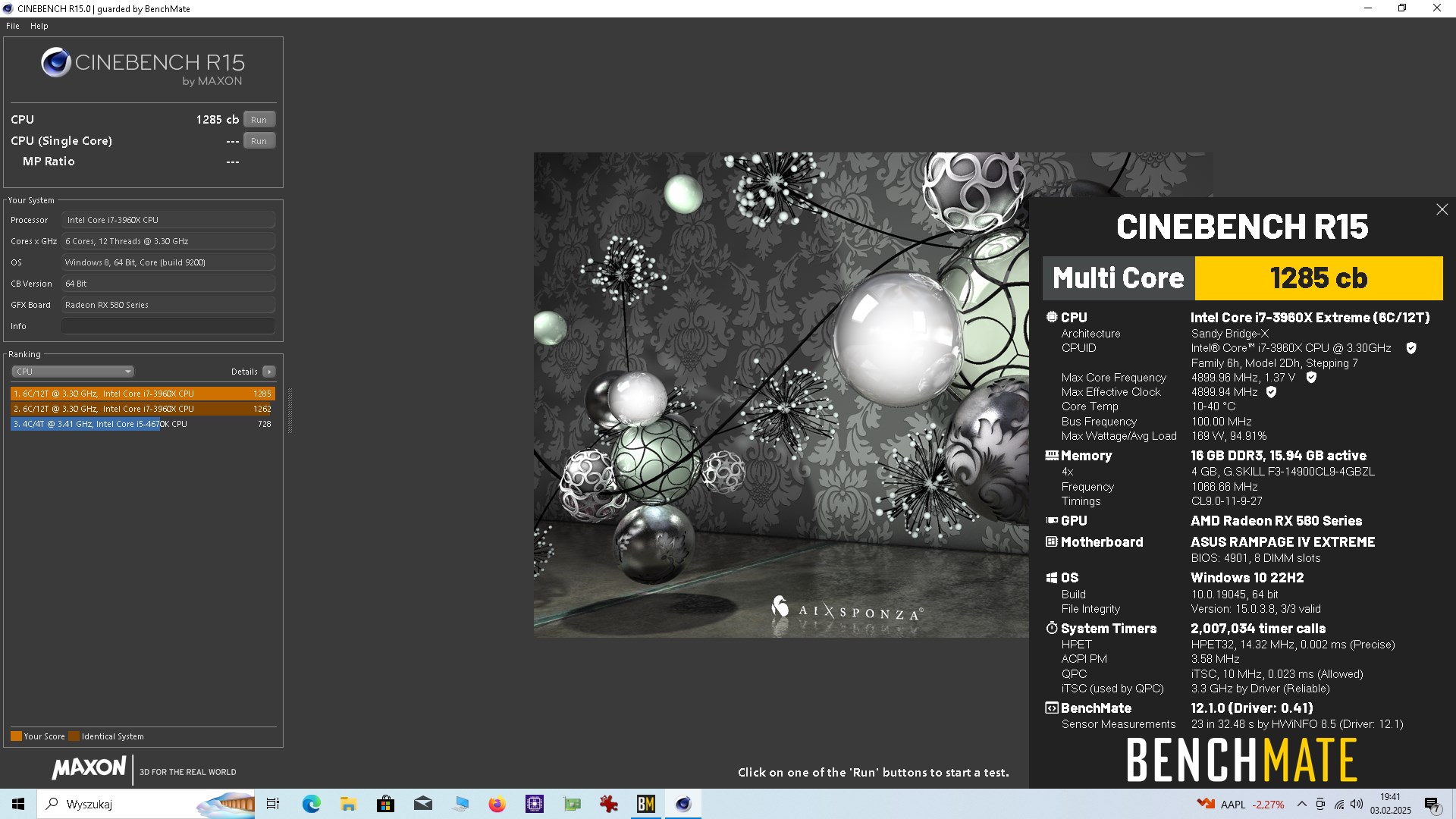Screen dimensions: 1456x819
Task: Click the 1285 cb Multi Core score
Action: click(x=1319, y=278)
